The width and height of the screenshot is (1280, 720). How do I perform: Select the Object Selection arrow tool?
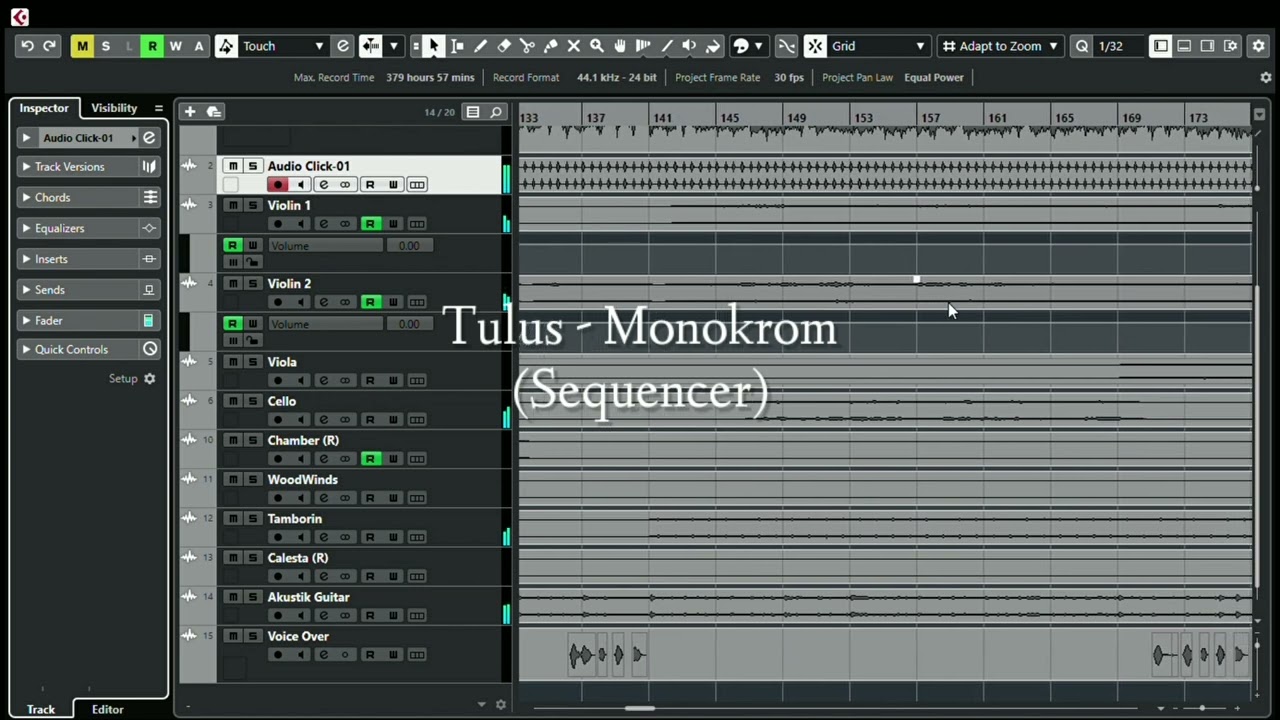click(x=434, y=46)
